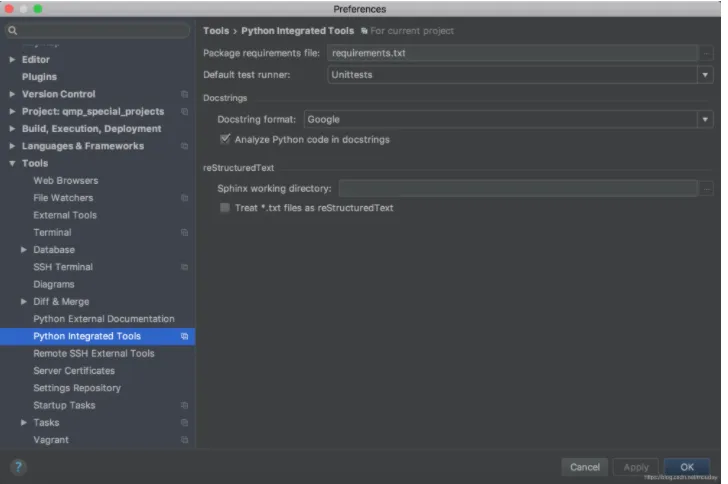
Task: Click the Sphinx working directory field
Action: click(x=517, y=188)
